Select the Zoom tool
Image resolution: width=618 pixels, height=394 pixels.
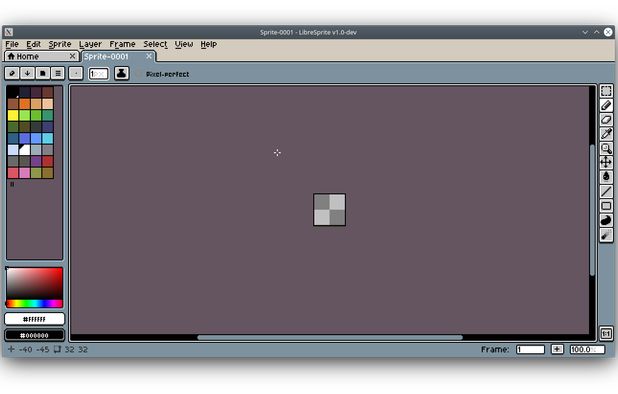tap(606, 148)
